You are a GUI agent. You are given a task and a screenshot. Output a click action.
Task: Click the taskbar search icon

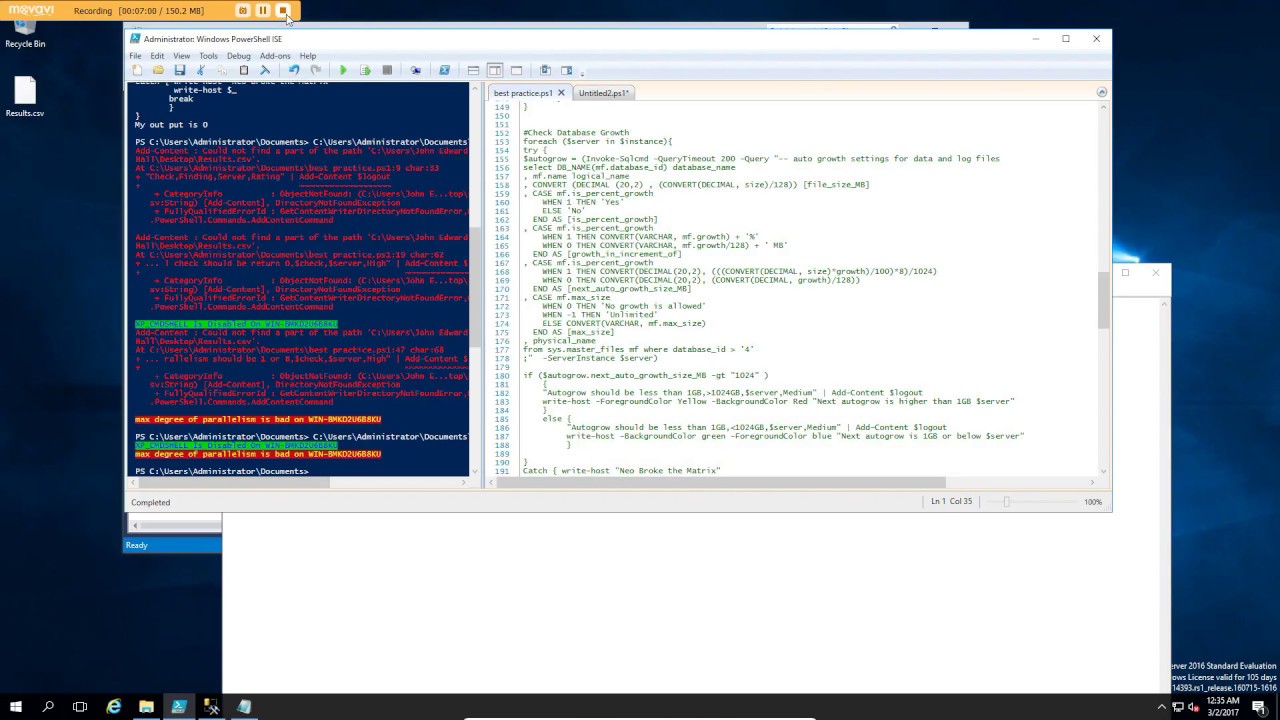pos(48,707)
